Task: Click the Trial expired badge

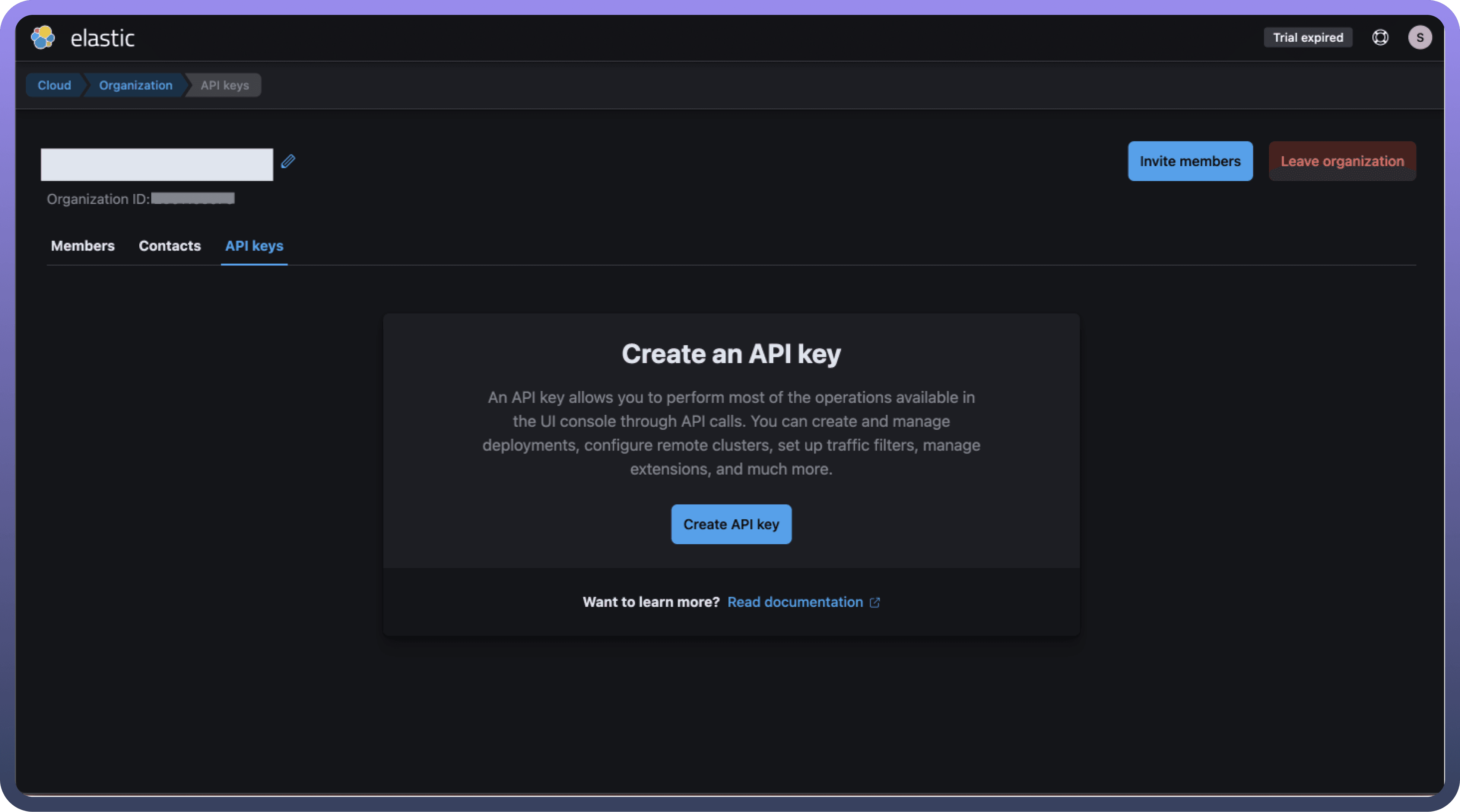Action: [1308, 37]
